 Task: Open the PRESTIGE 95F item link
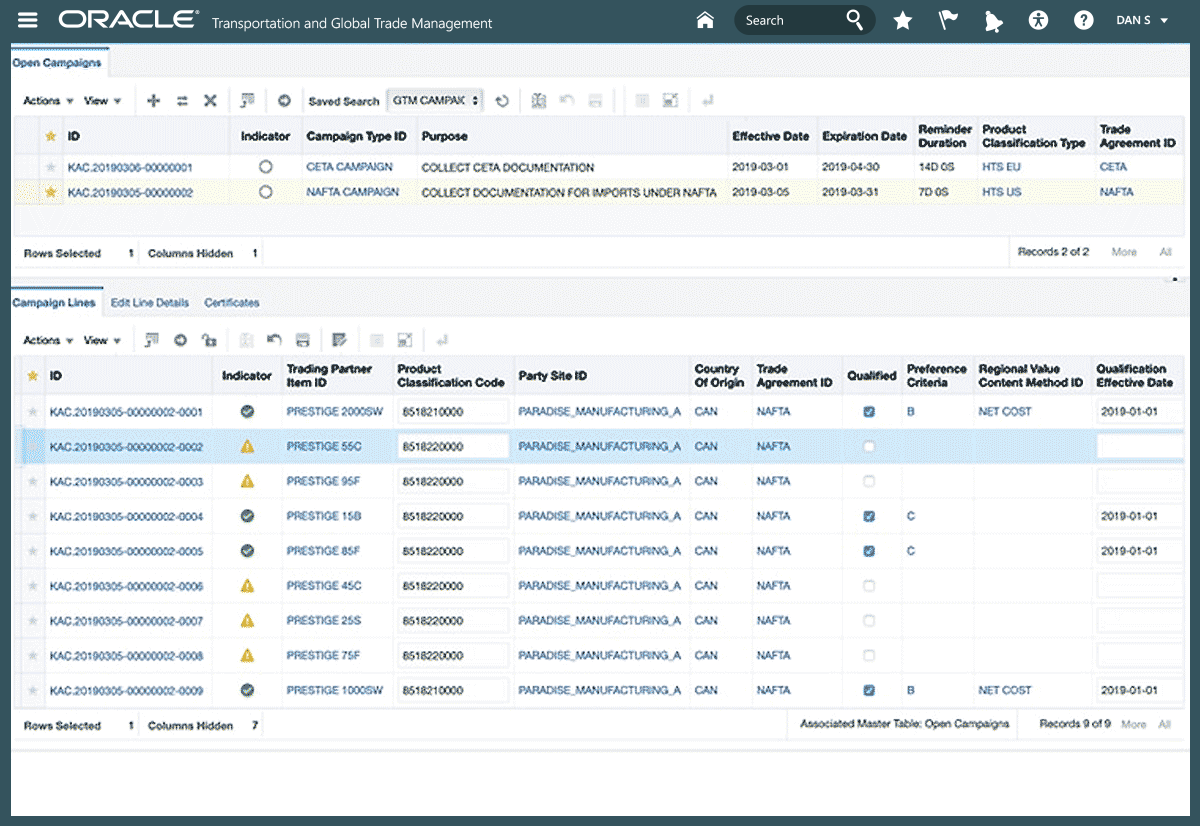[323, 481]
